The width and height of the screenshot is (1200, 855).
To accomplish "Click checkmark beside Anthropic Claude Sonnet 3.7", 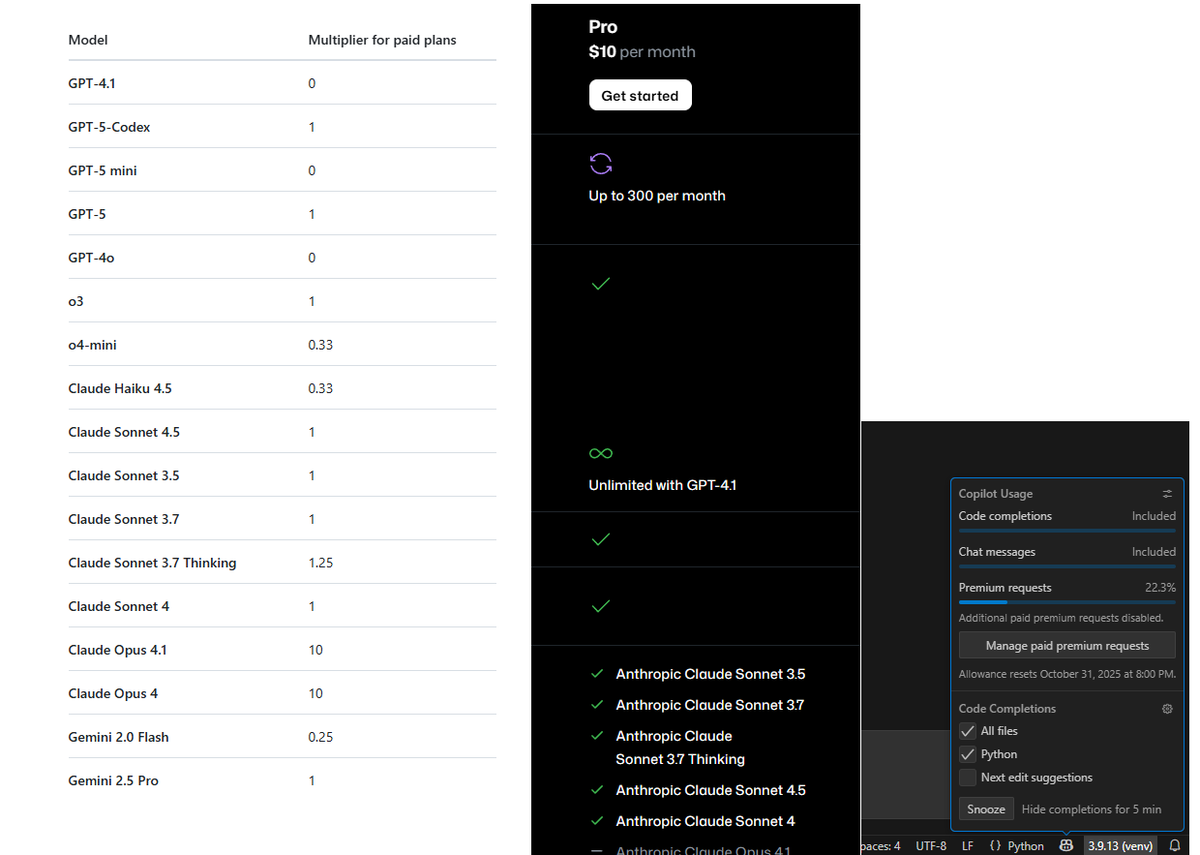I will [x=597, y=705].
